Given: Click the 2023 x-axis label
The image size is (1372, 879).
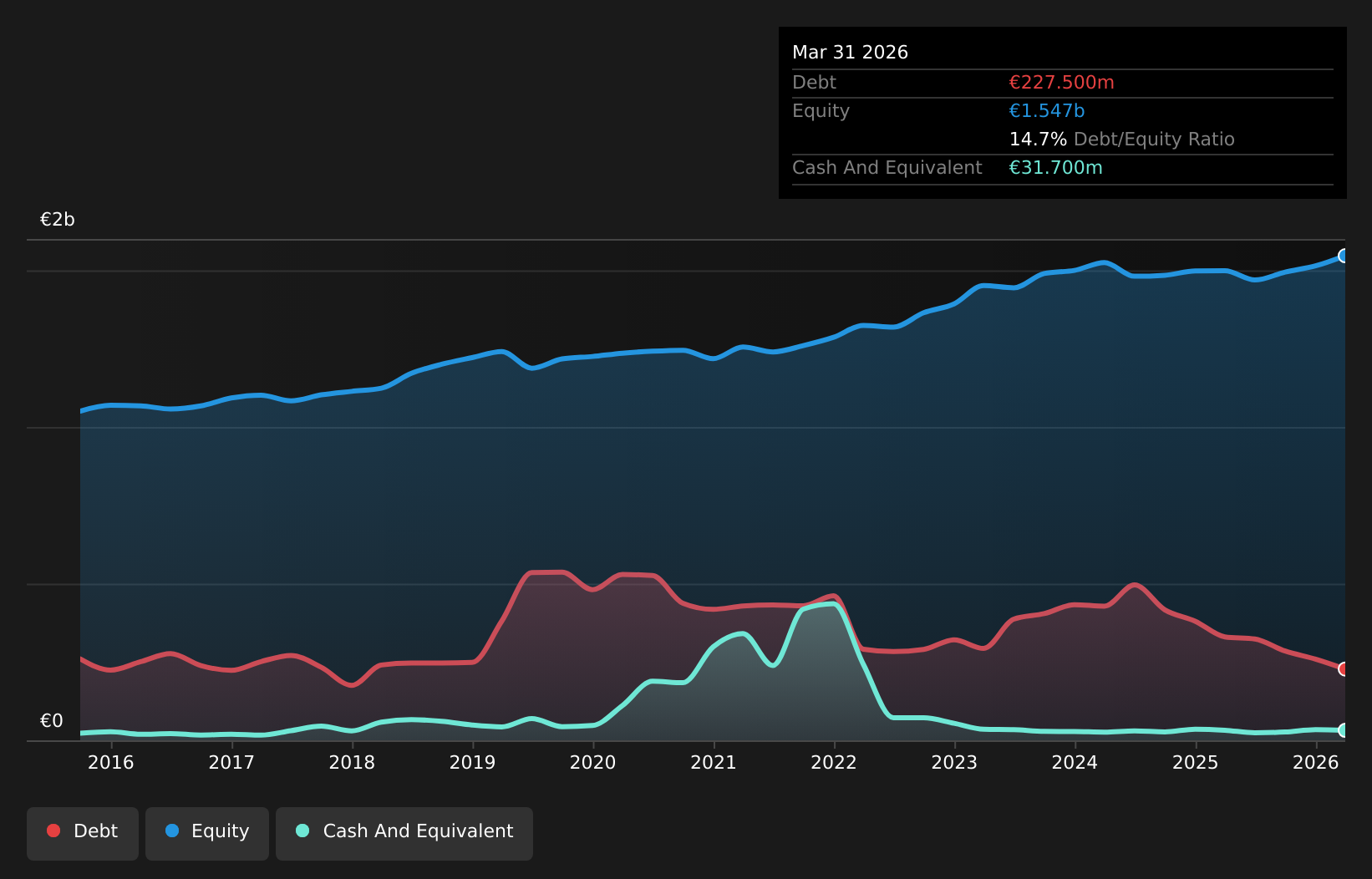Looking at the screenshot, I should (x=954, y=762).
